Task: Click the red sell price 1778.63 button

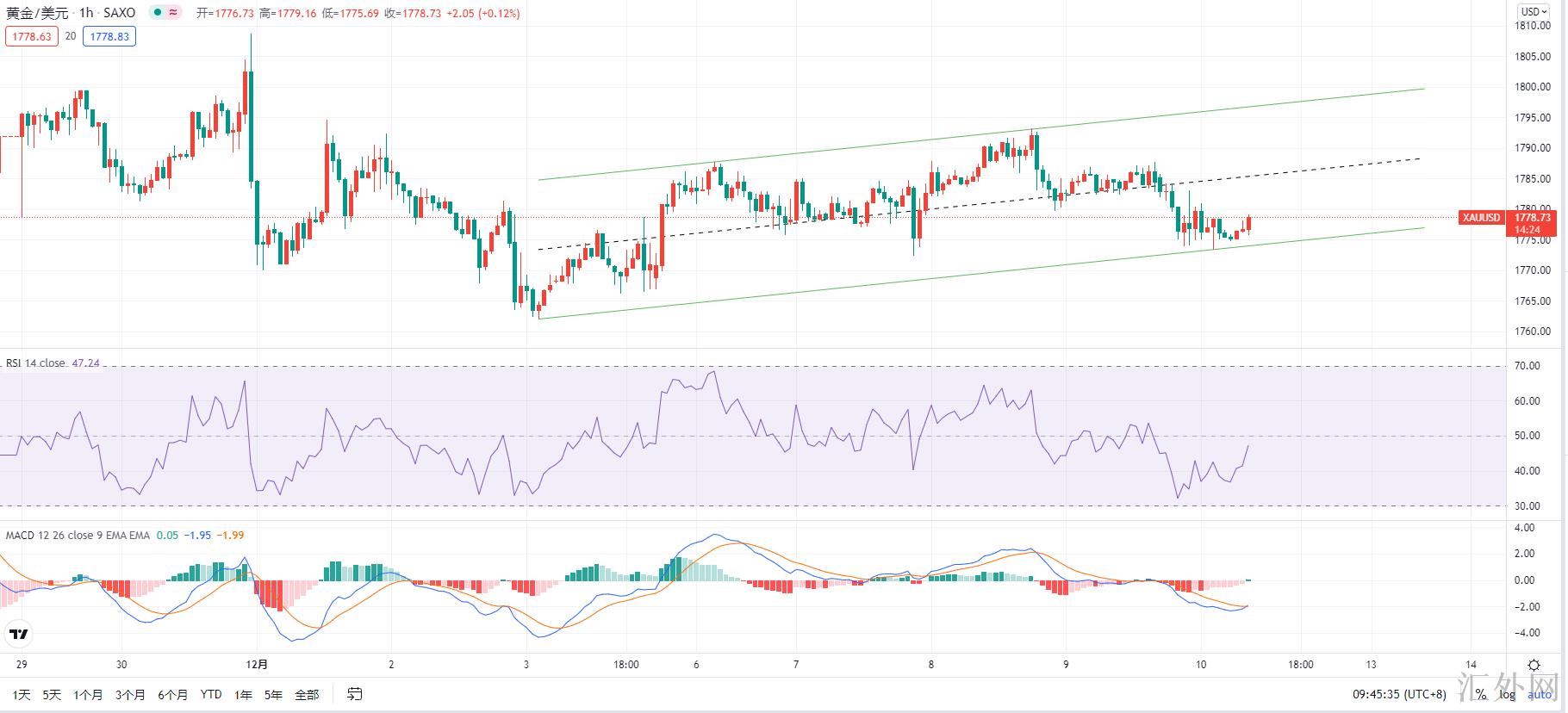Action: click(32, 36)
